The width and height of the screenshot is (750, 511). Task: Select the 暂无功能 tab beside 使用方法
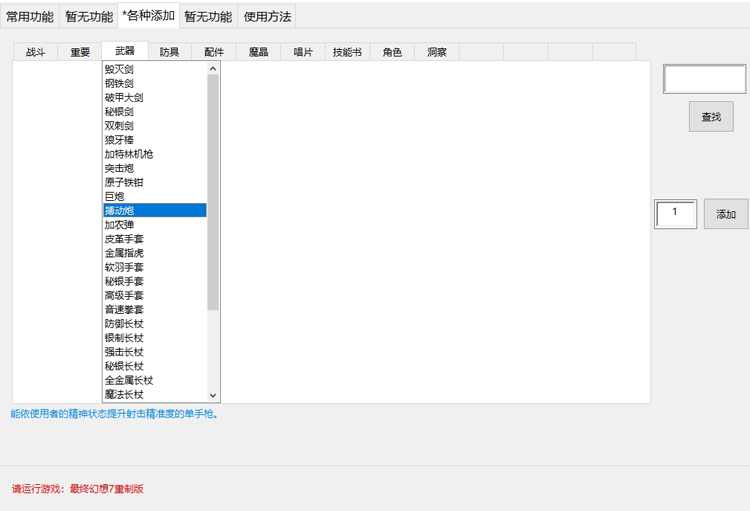point(208,17)
